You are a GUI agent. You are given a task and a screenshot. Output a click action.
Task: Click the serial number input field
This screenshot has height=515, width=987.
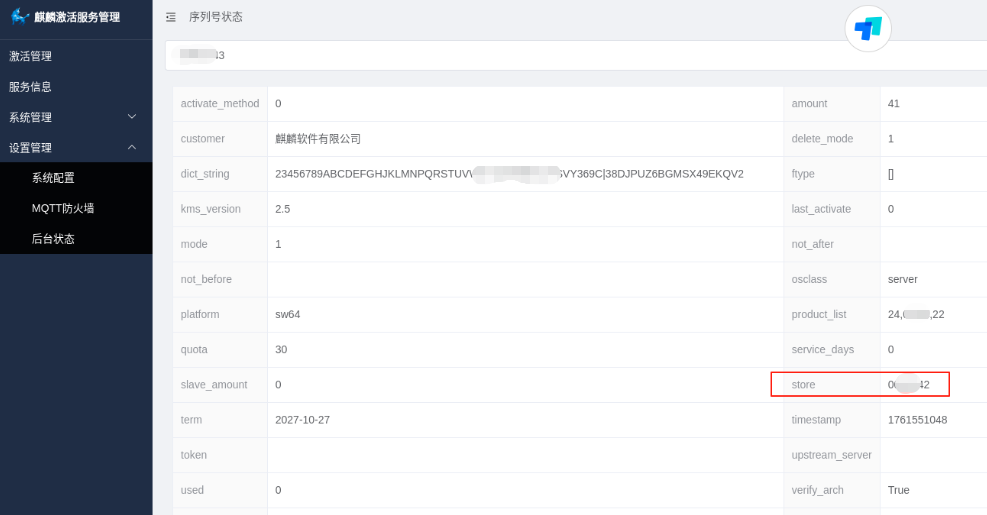(575, 55)
